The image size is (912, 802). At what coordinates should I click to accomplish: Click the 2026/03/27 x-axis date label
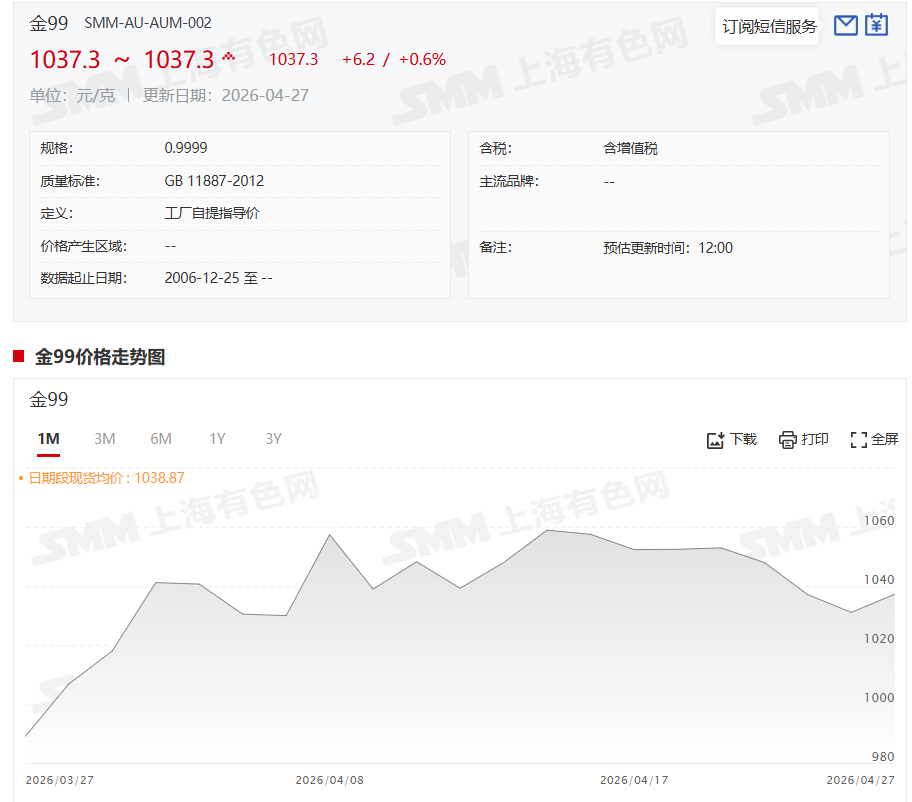pyautogui.click(x=59, y=779)
